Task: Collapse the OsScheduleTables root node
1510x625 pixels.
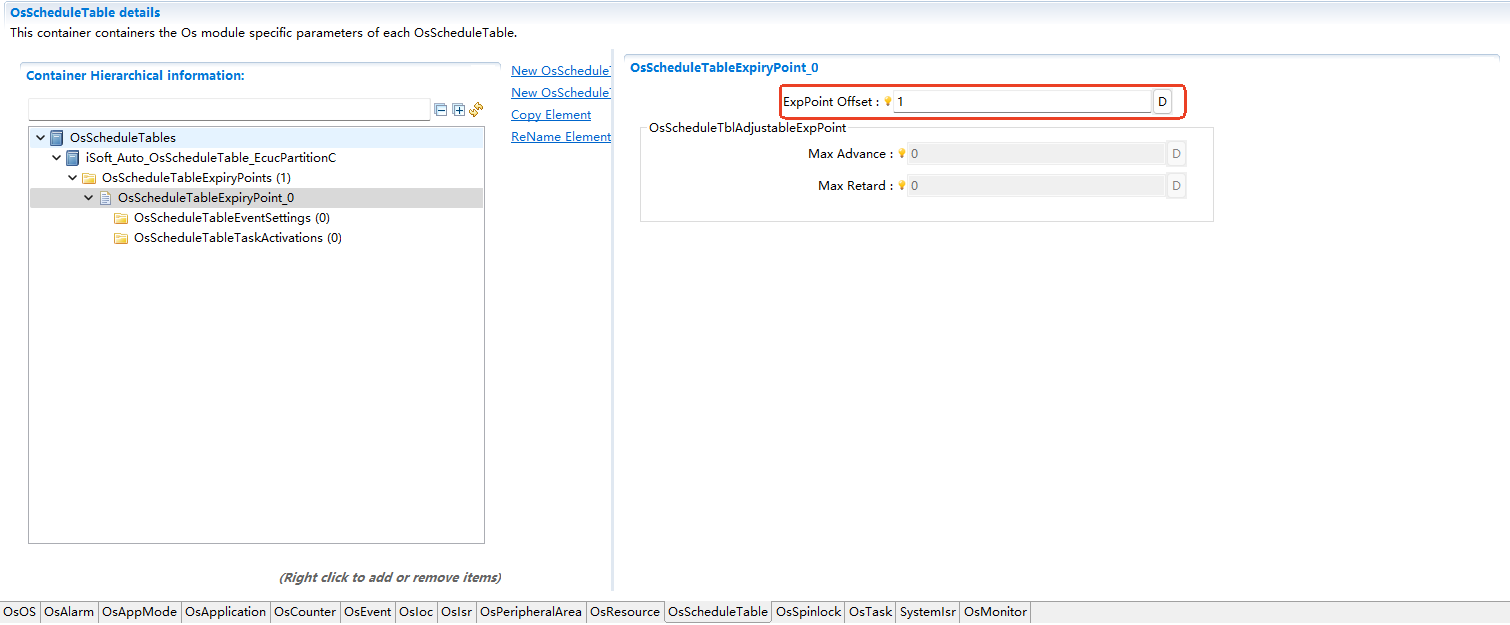Action: coord(40,138)
